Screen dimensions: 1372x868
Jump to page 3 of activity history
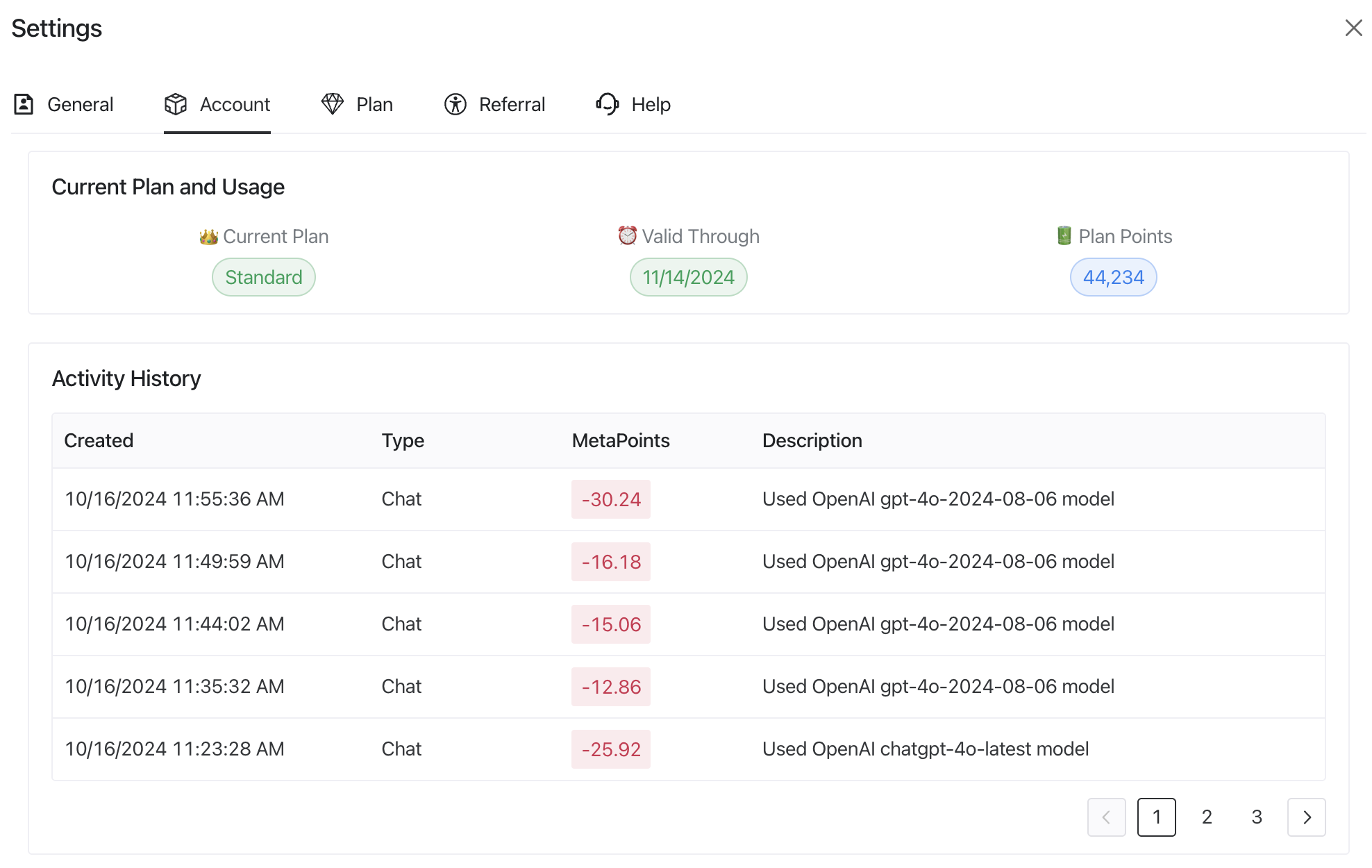(1256, 817)
